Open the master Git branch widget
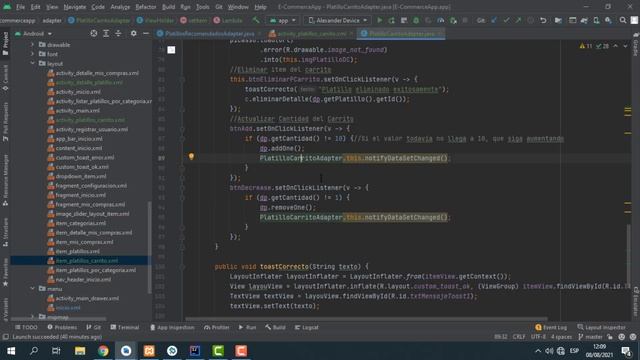Viewport: 640px width, 360px height. tap(591, 337)
